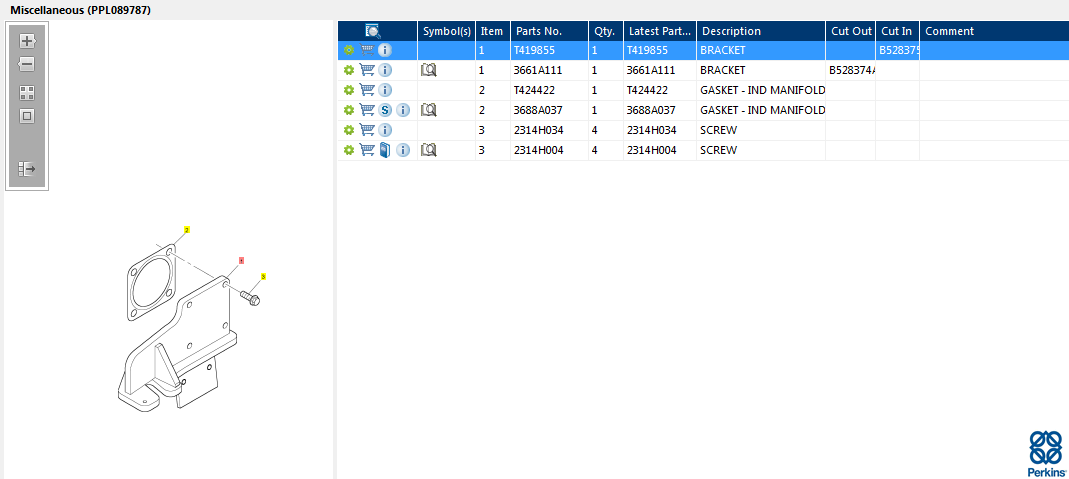This screenshot has width=1069, height=479.
Task: Sort by Description column header
Action: (761, 31)
